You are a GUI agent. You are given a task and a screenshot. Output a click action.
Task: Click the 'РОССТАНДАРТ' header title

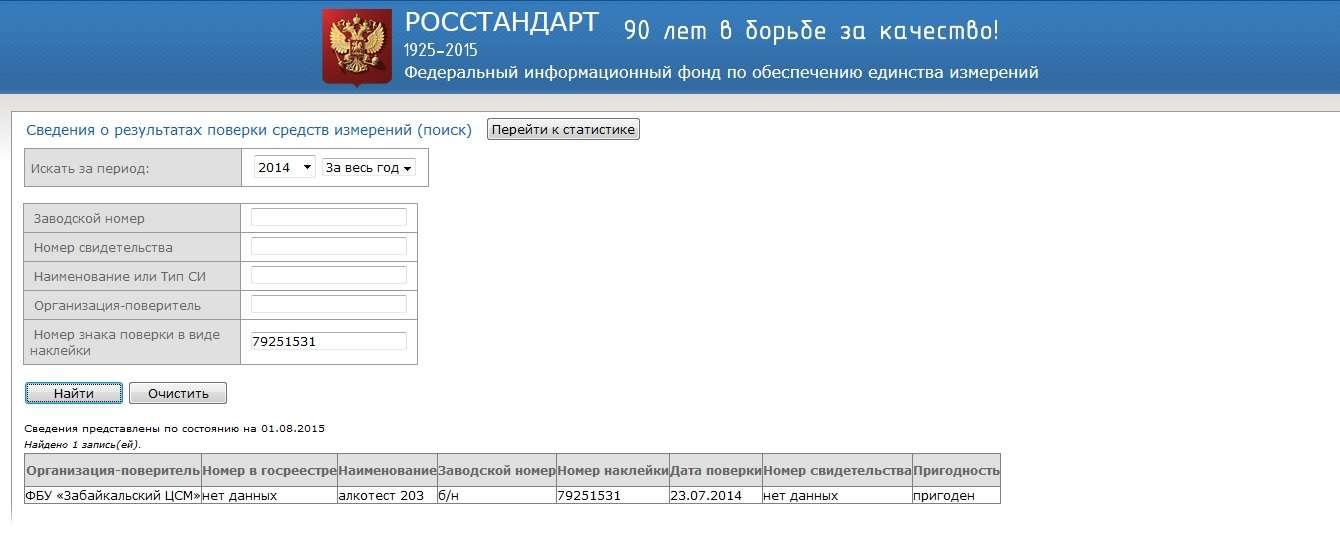[x=501, y=22]
